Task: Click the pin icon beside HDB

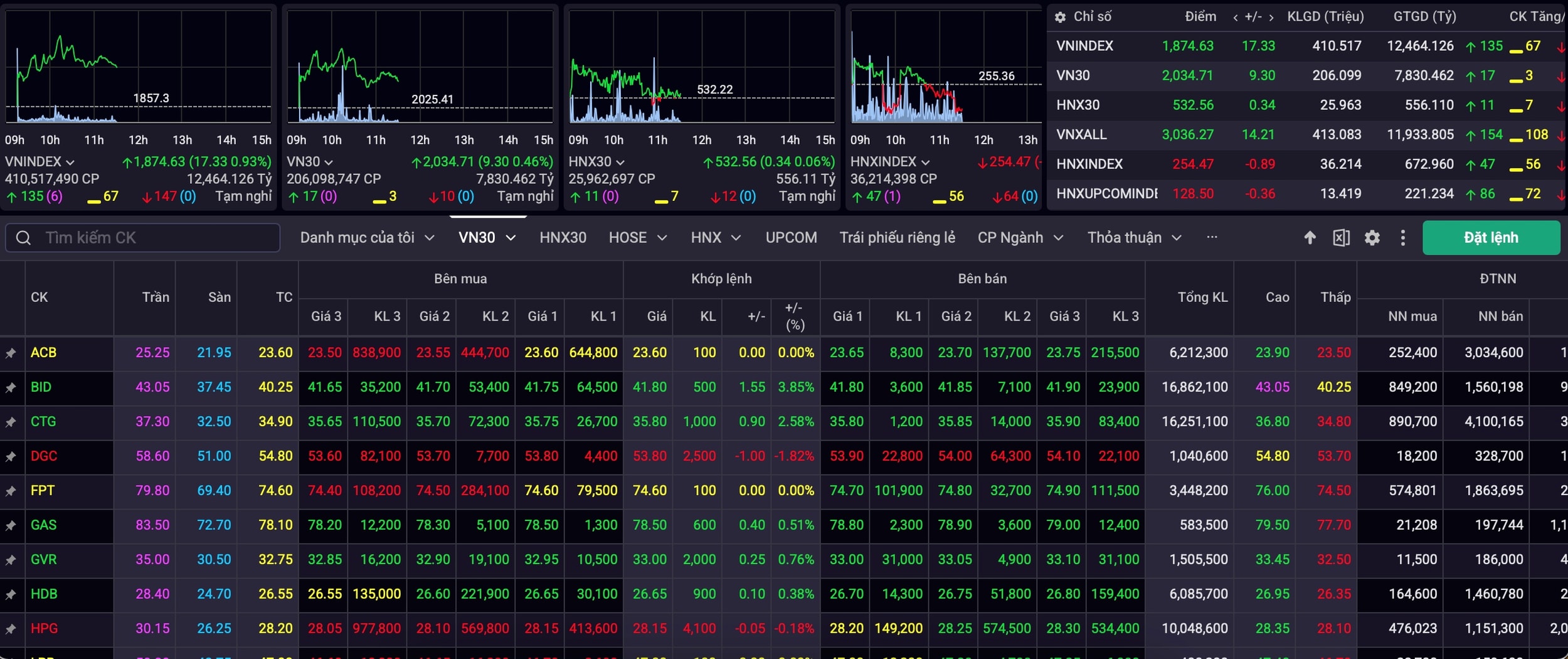Action: 11,594
